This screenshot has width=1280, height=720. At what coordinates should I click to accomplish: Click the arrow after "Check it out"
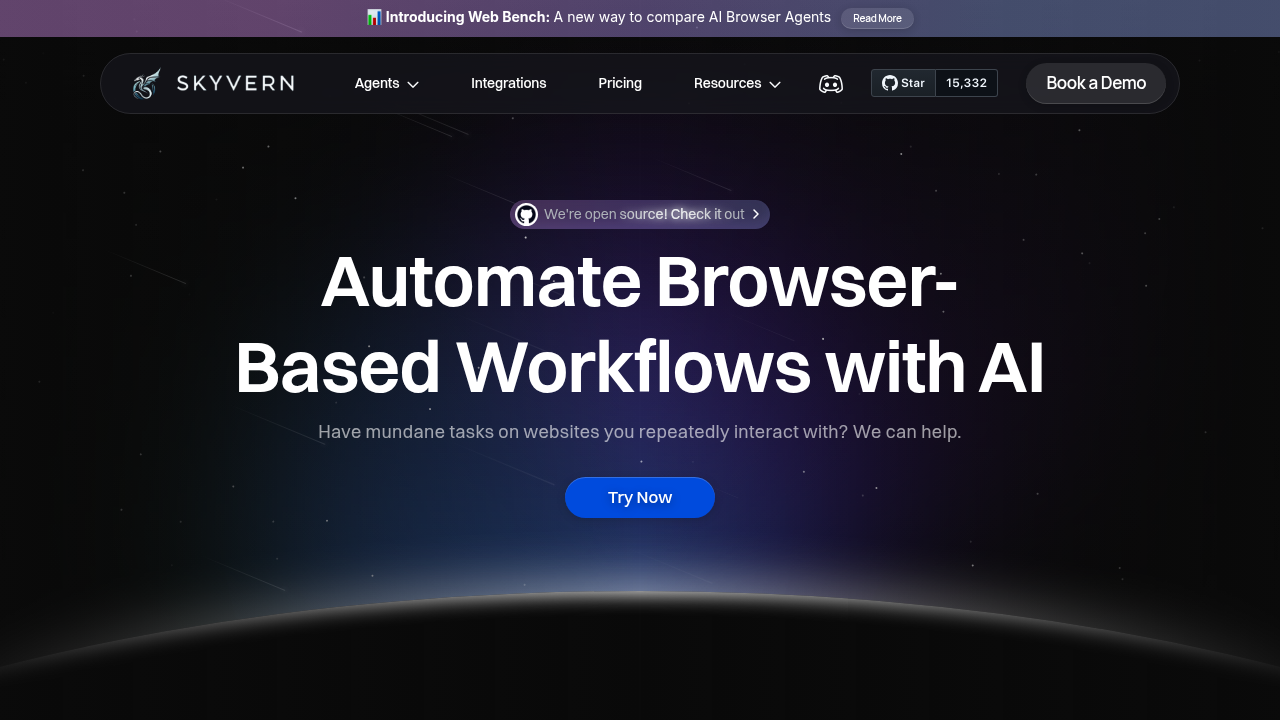756,214
